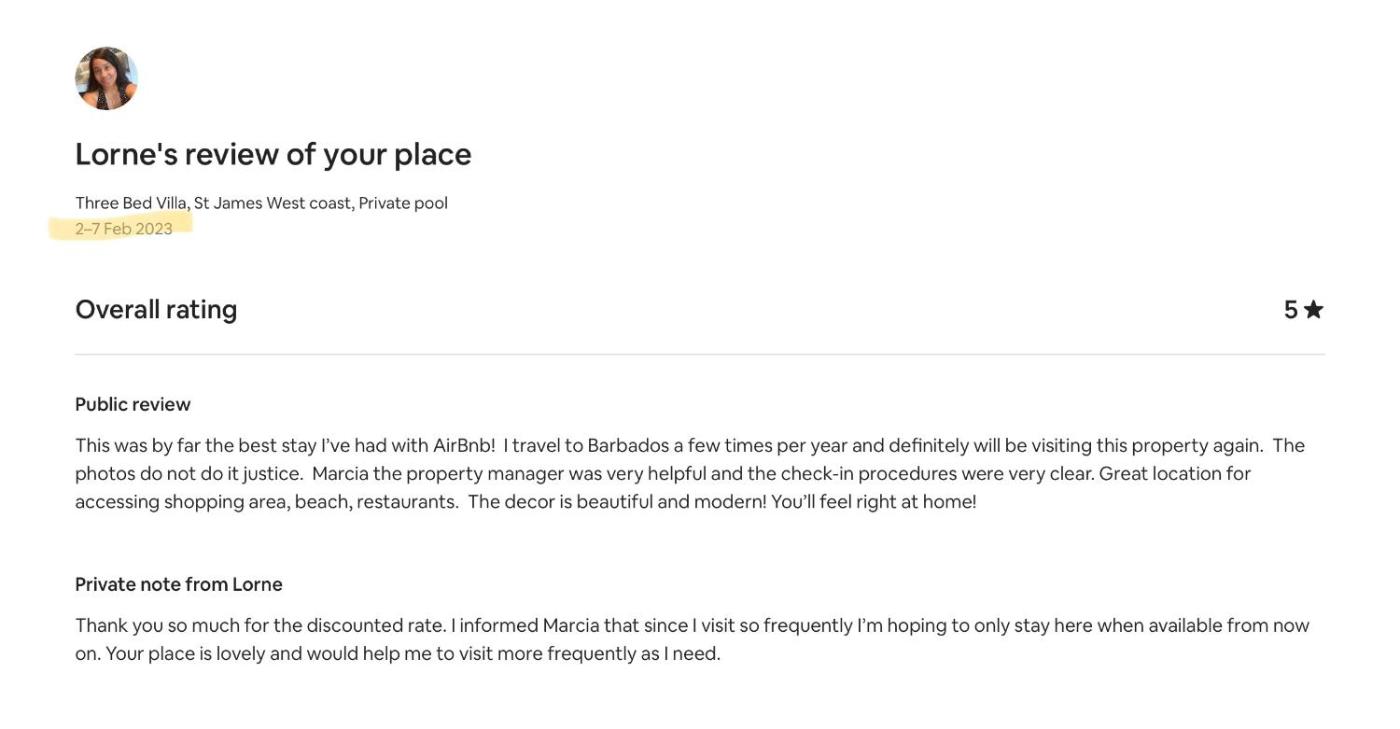This screenshot has height=729, width=1400.
Task: Click the Public review label
Action: [133, 404]
